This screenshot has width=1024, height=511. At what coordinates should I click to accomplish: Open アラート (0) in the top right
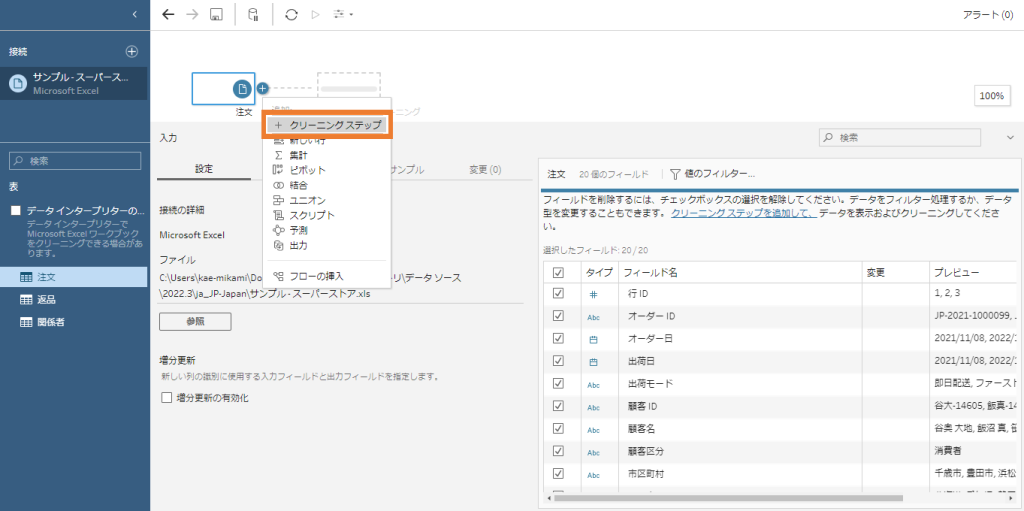pos(988,14)
